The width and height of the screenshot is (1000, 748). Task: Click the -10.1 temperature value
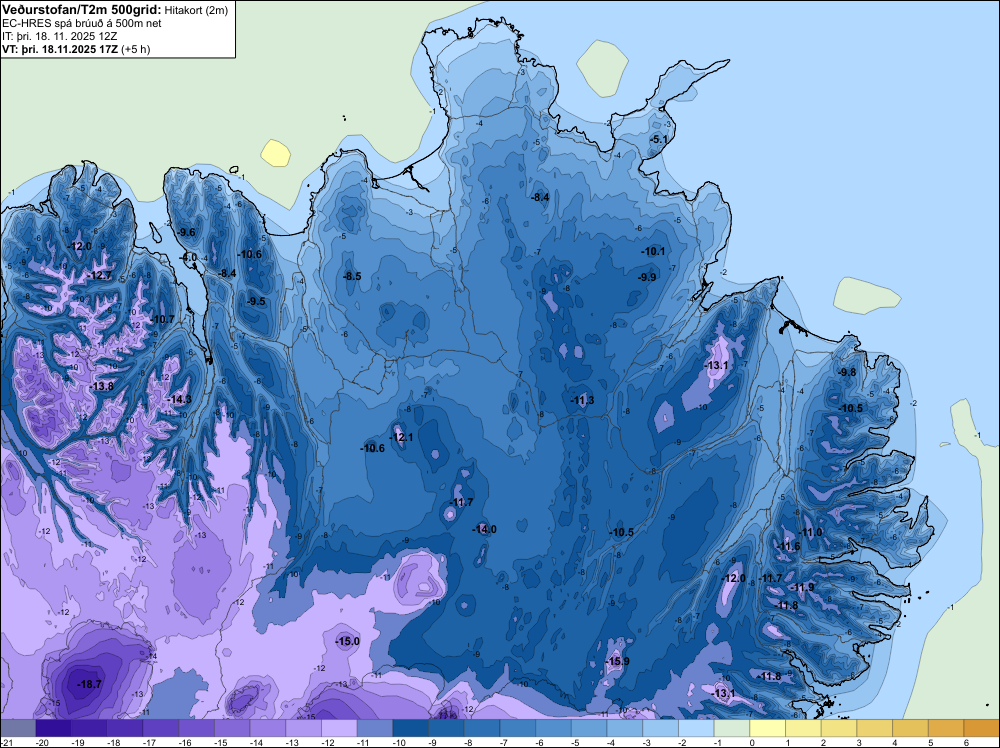(653, 251)
